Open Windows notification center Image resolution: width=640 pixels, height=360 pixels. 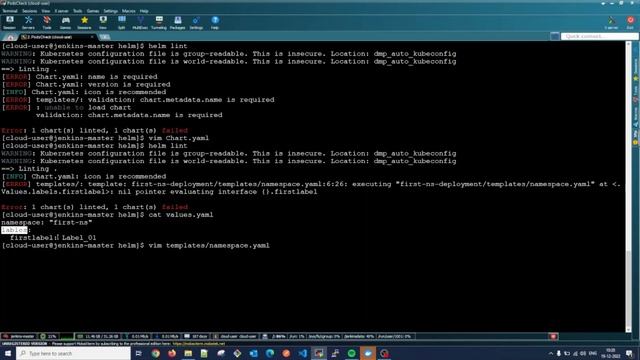pyautogui.click(x=630, y=353)
